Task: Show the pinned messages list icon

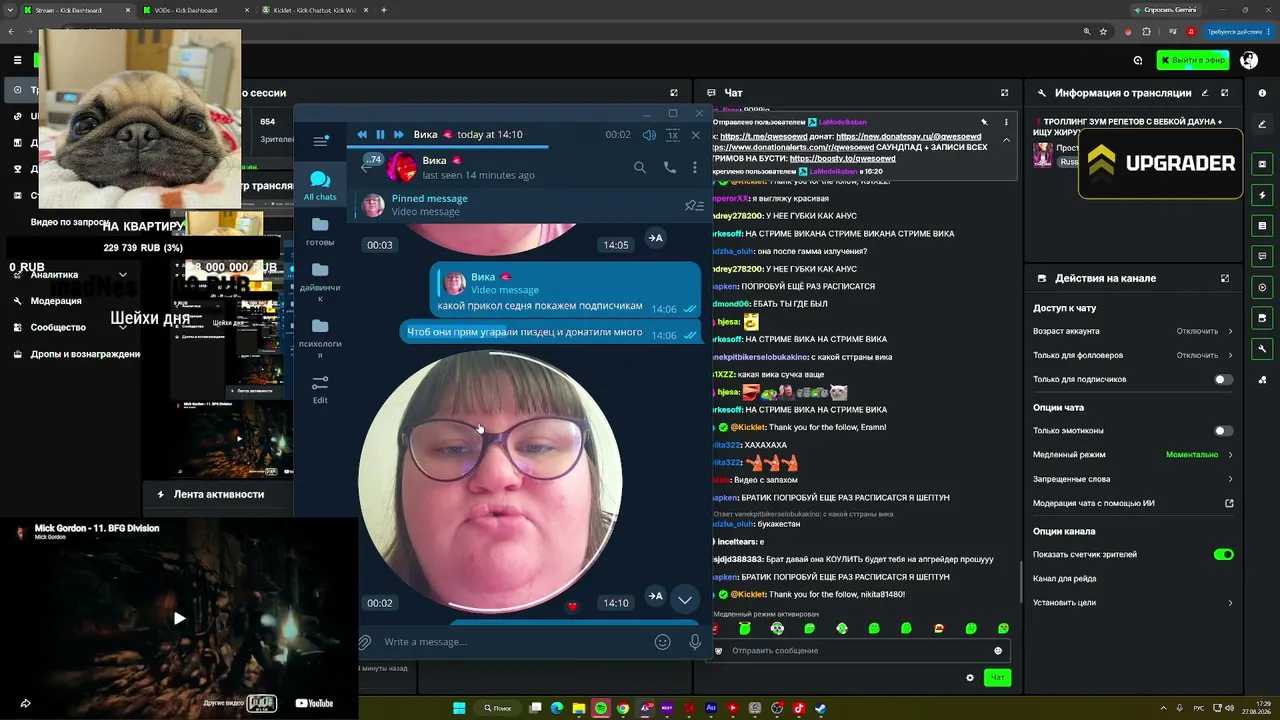Action: tap(693, 206)
